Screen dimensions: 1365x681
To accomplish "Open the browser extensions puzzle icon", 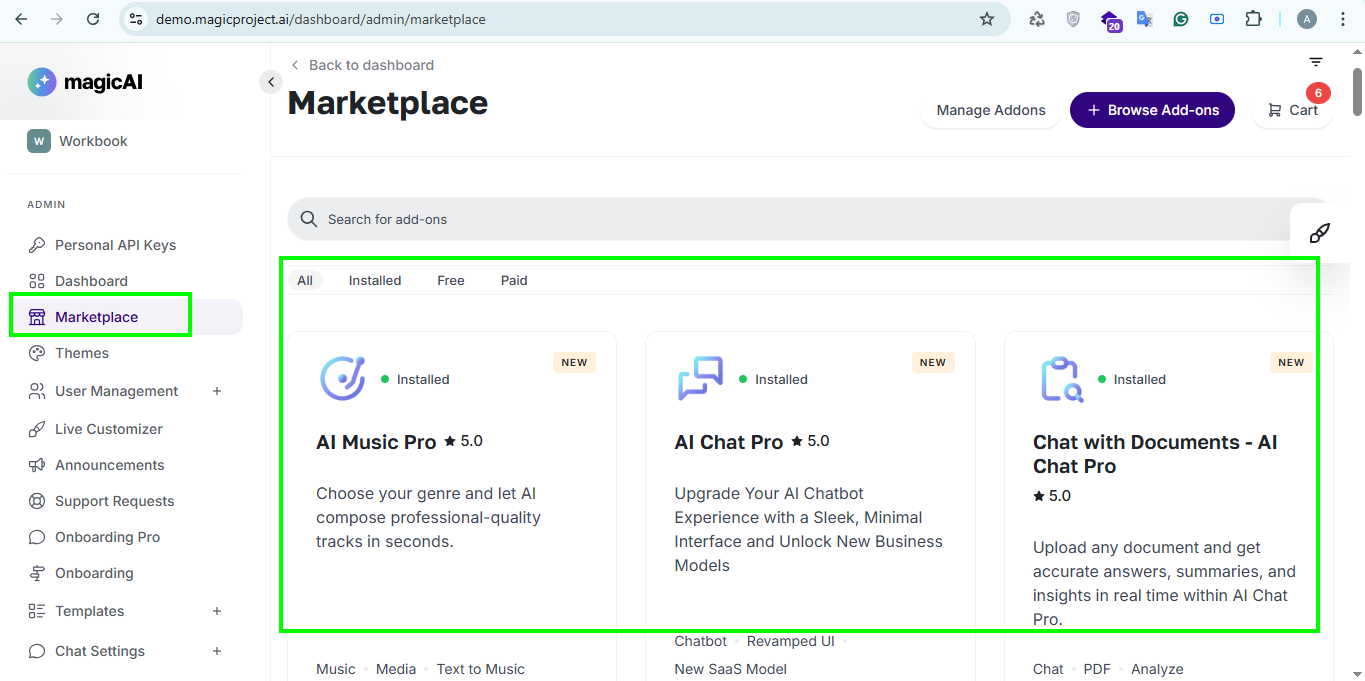I will click(1253, 19).
